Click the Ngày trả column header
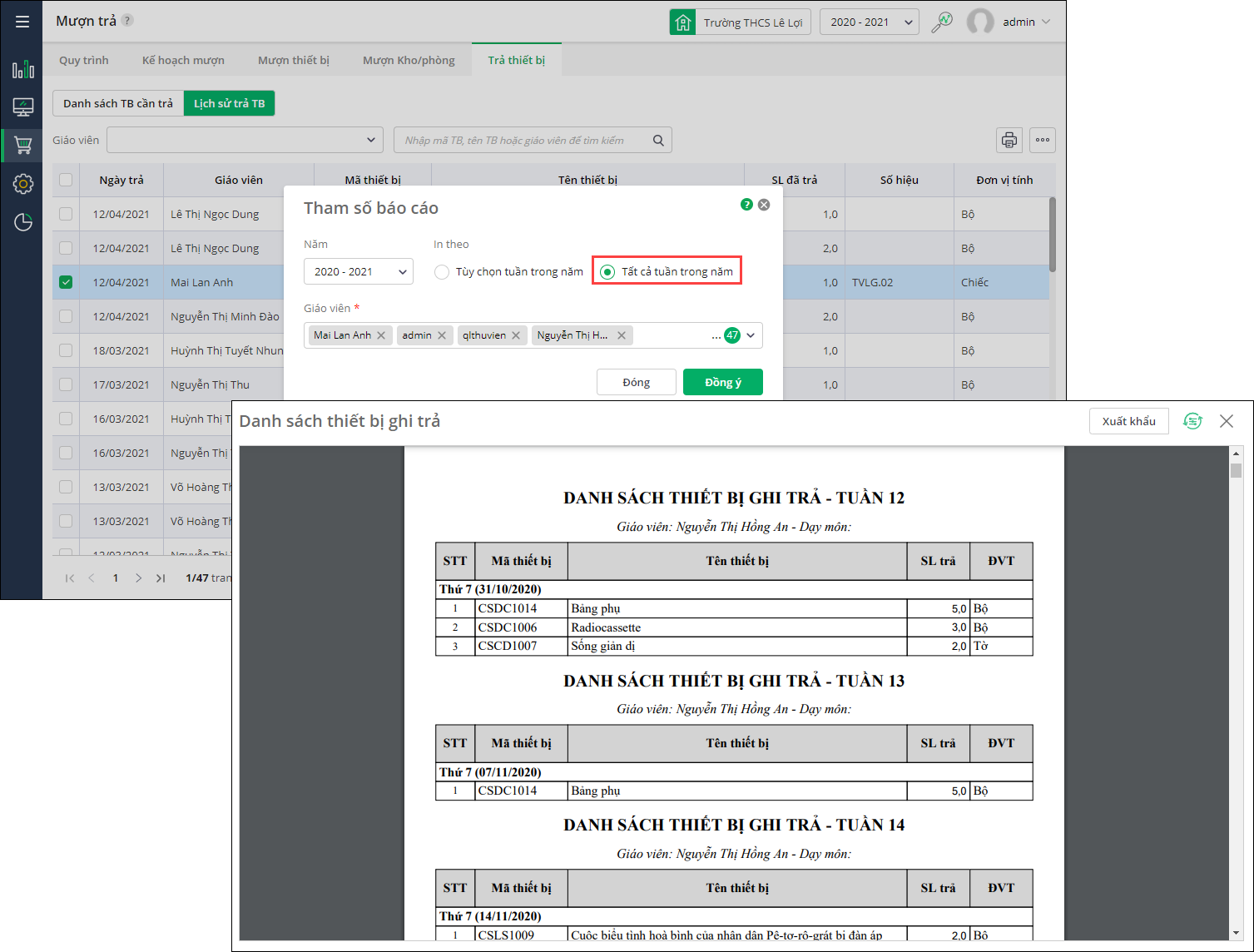This screenshot has width=1254, height=952. 121,180
